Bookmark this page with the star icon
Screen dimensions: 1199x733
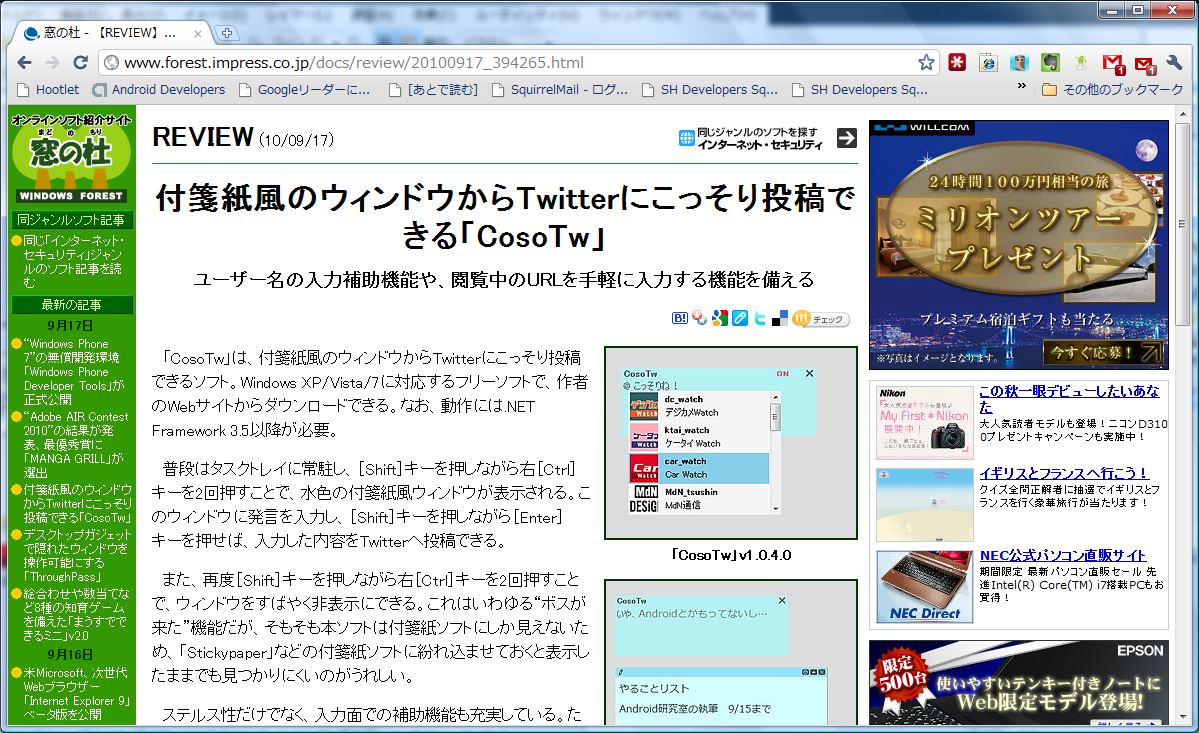(926, 63)
